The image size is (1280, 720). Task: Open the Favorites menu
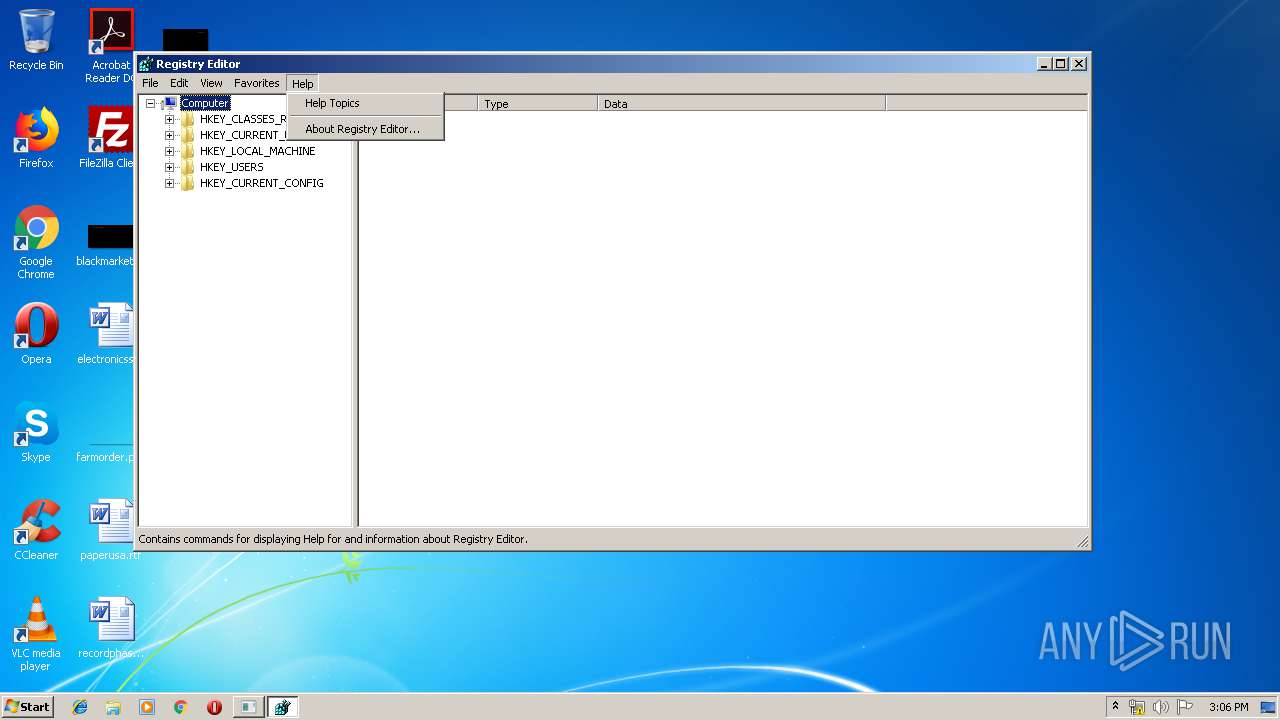(257, 83)
